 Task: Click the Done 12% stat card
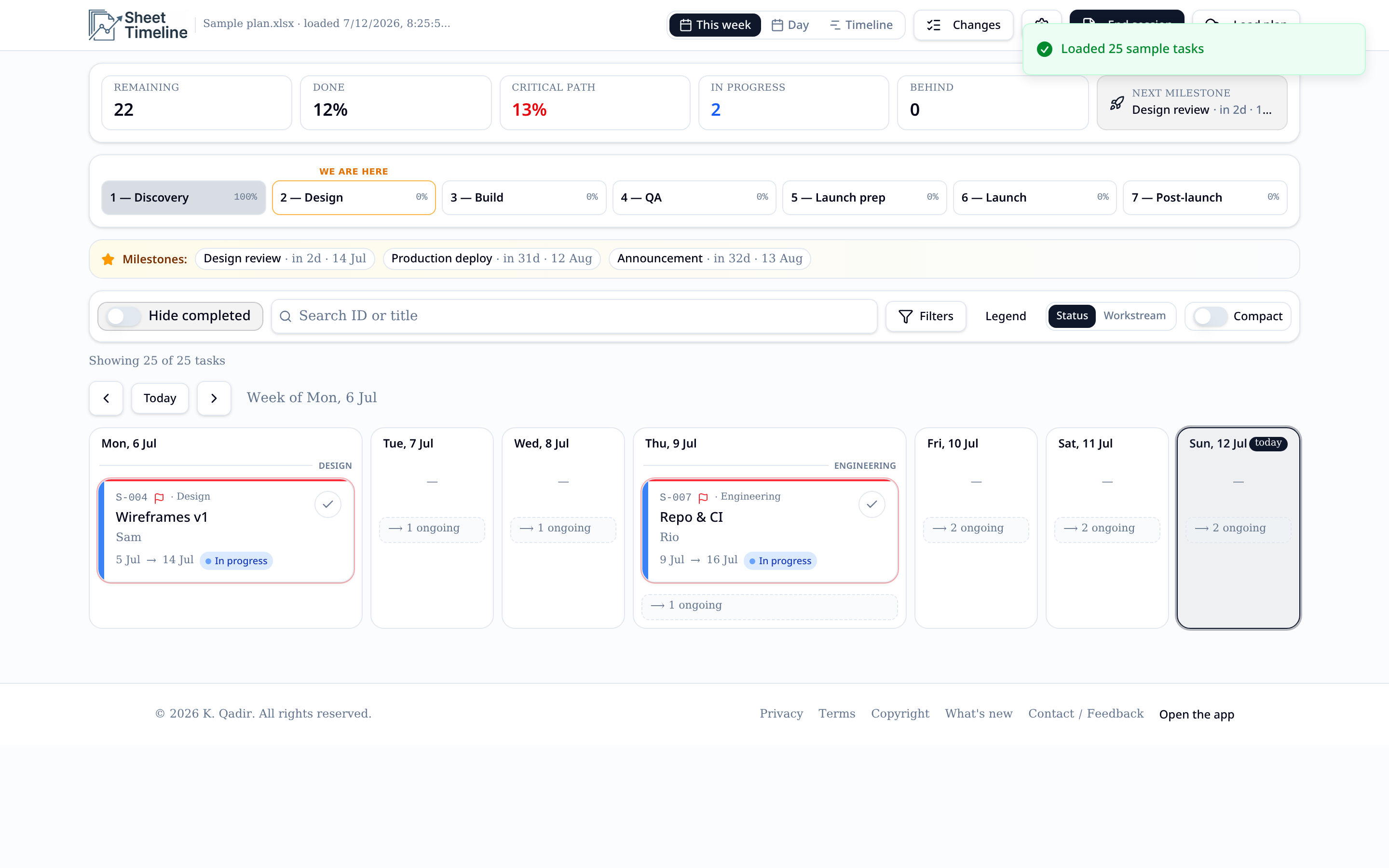(x=395, y=102)
